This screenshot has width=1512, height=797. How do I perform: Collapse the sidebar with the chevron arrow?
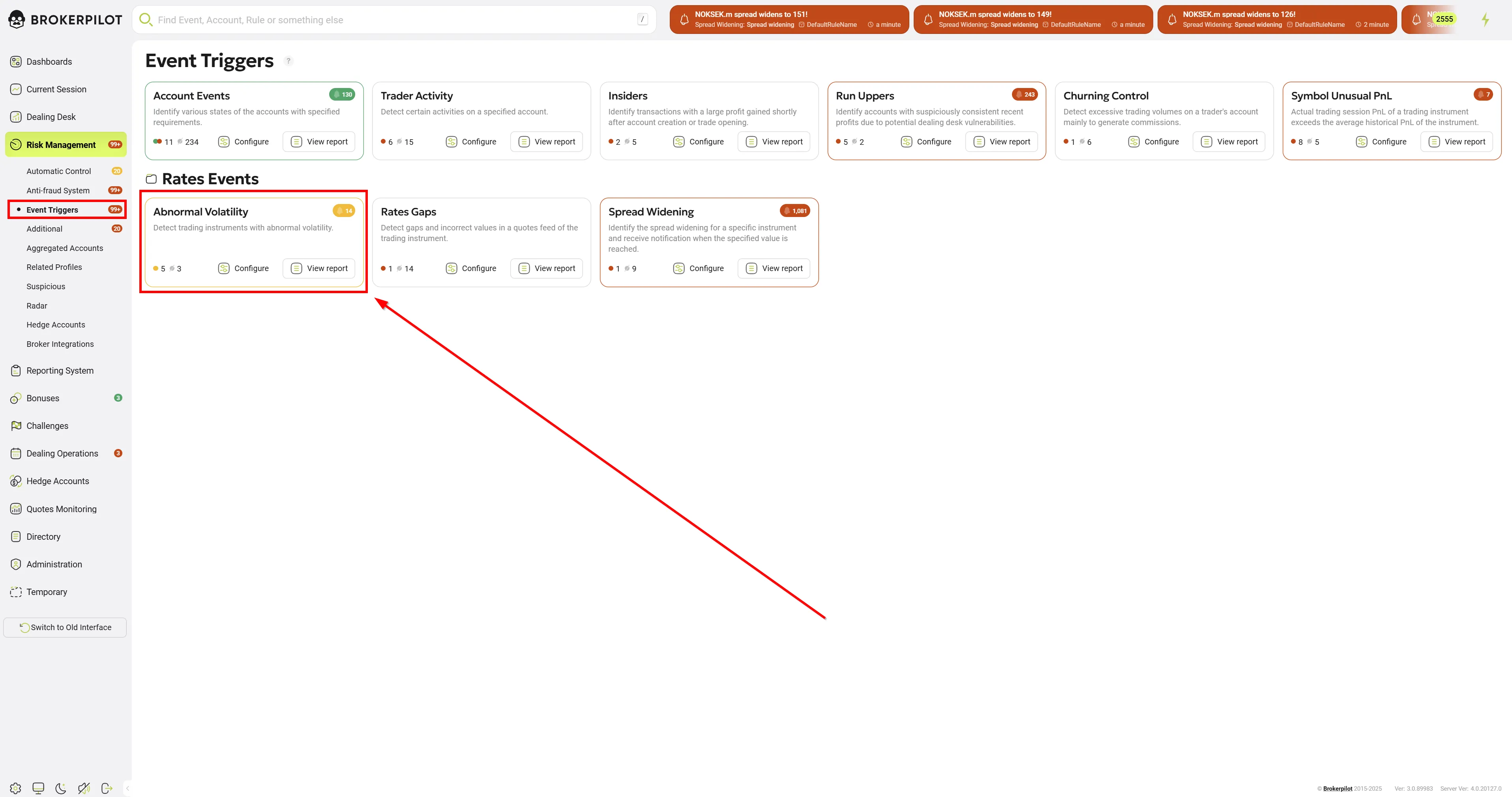pos(127,788)
